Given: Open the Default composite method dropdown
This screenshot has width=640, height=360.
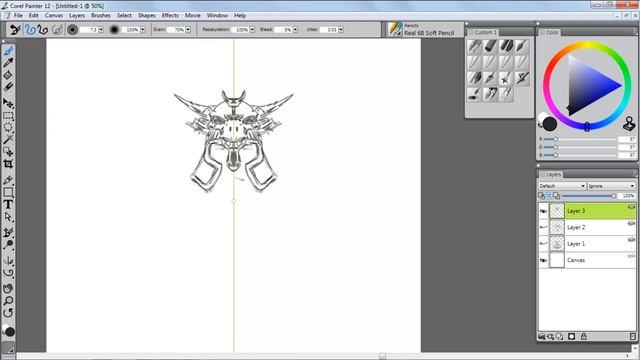Looking at the screenshot, I should (562, 186).
